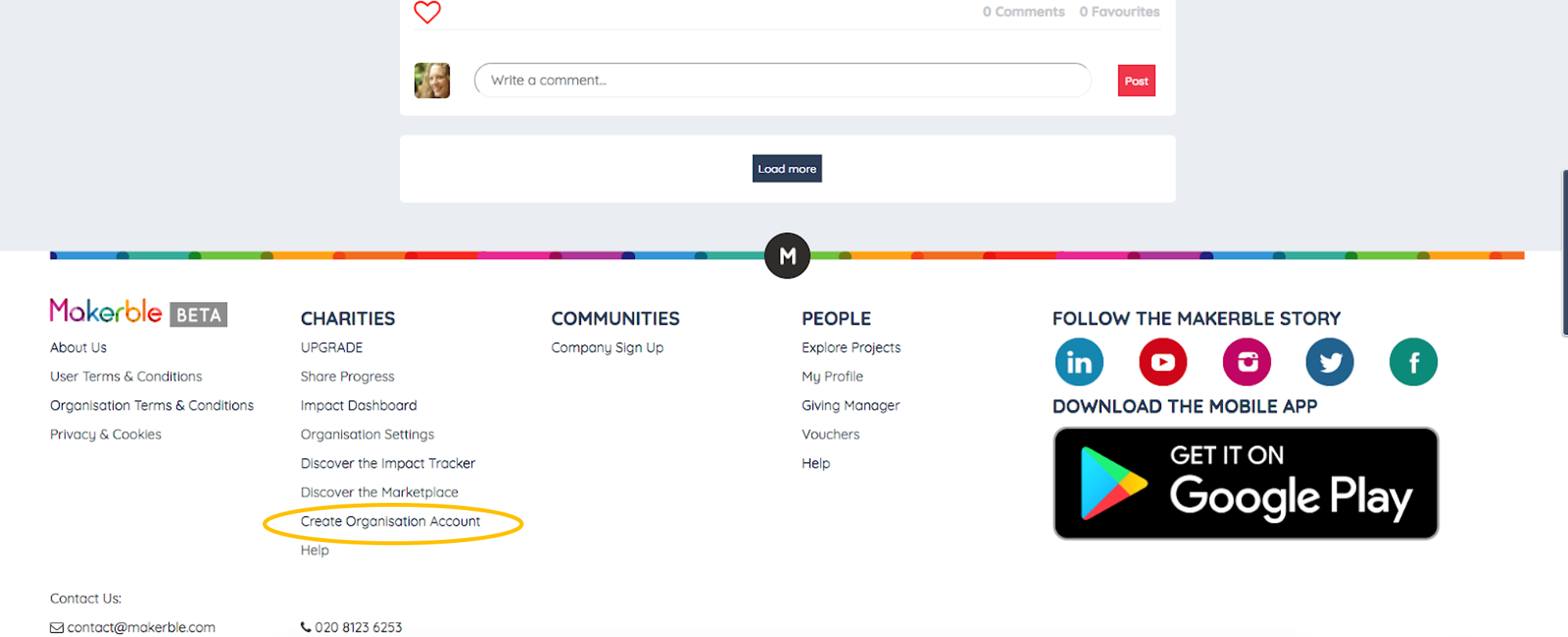Open Help link under Charities

314,551
